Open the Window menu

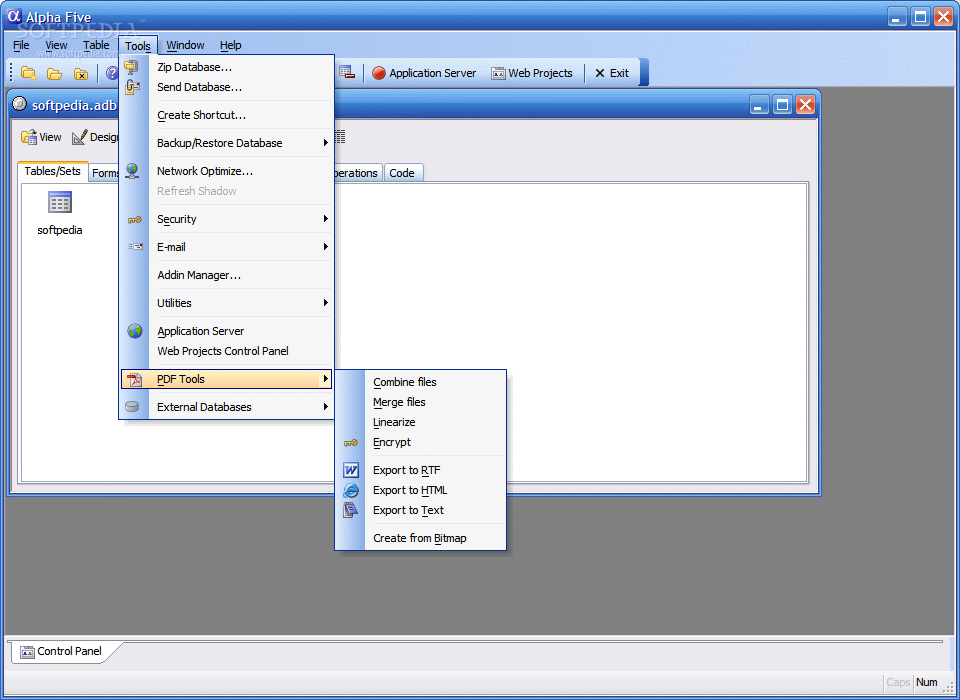tap(185, 45)
